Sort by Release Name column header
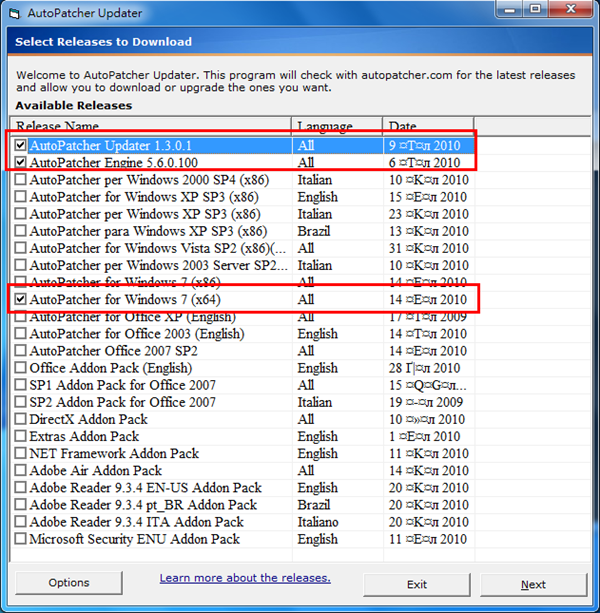The height and width of the screenshot is (613, 600). 151,125
